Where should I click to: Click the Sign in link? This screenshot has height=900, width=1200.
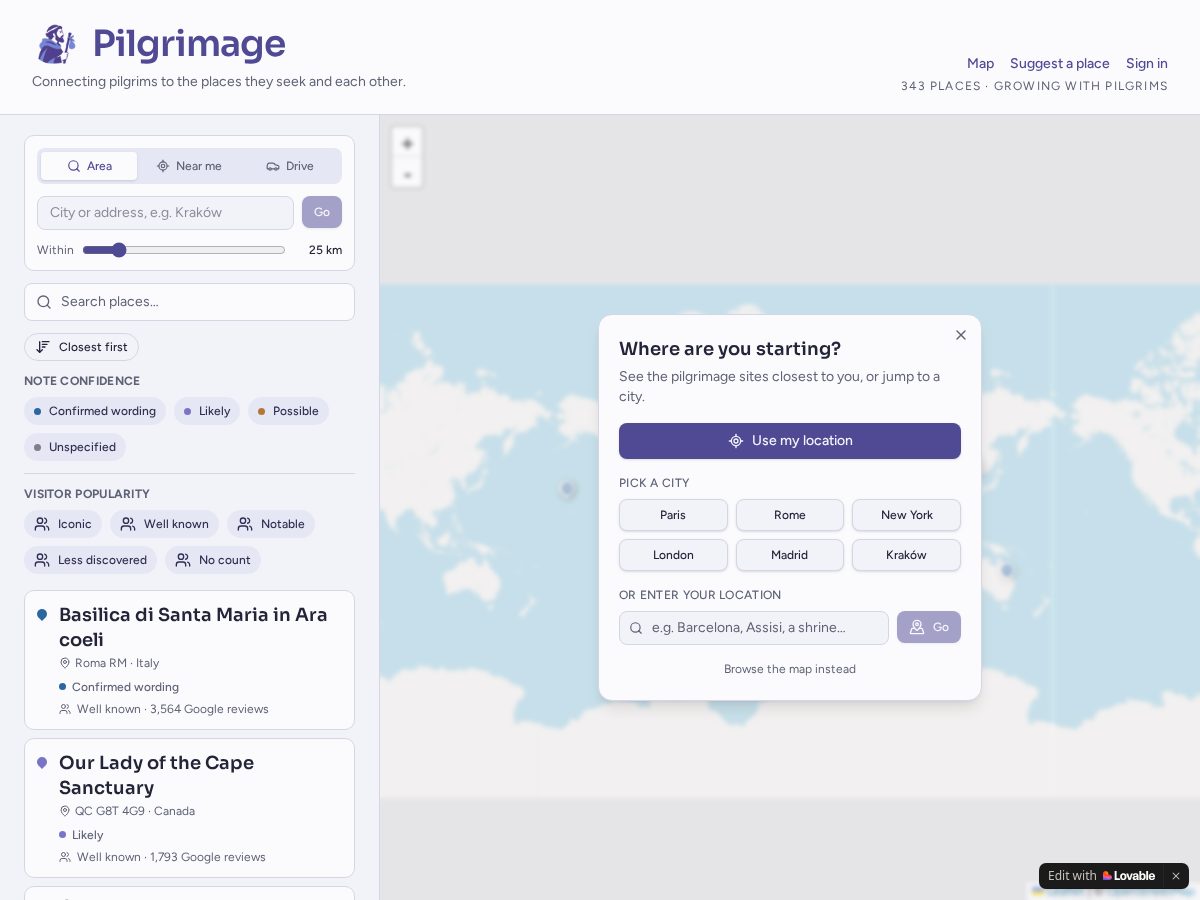coord(1147,63)
